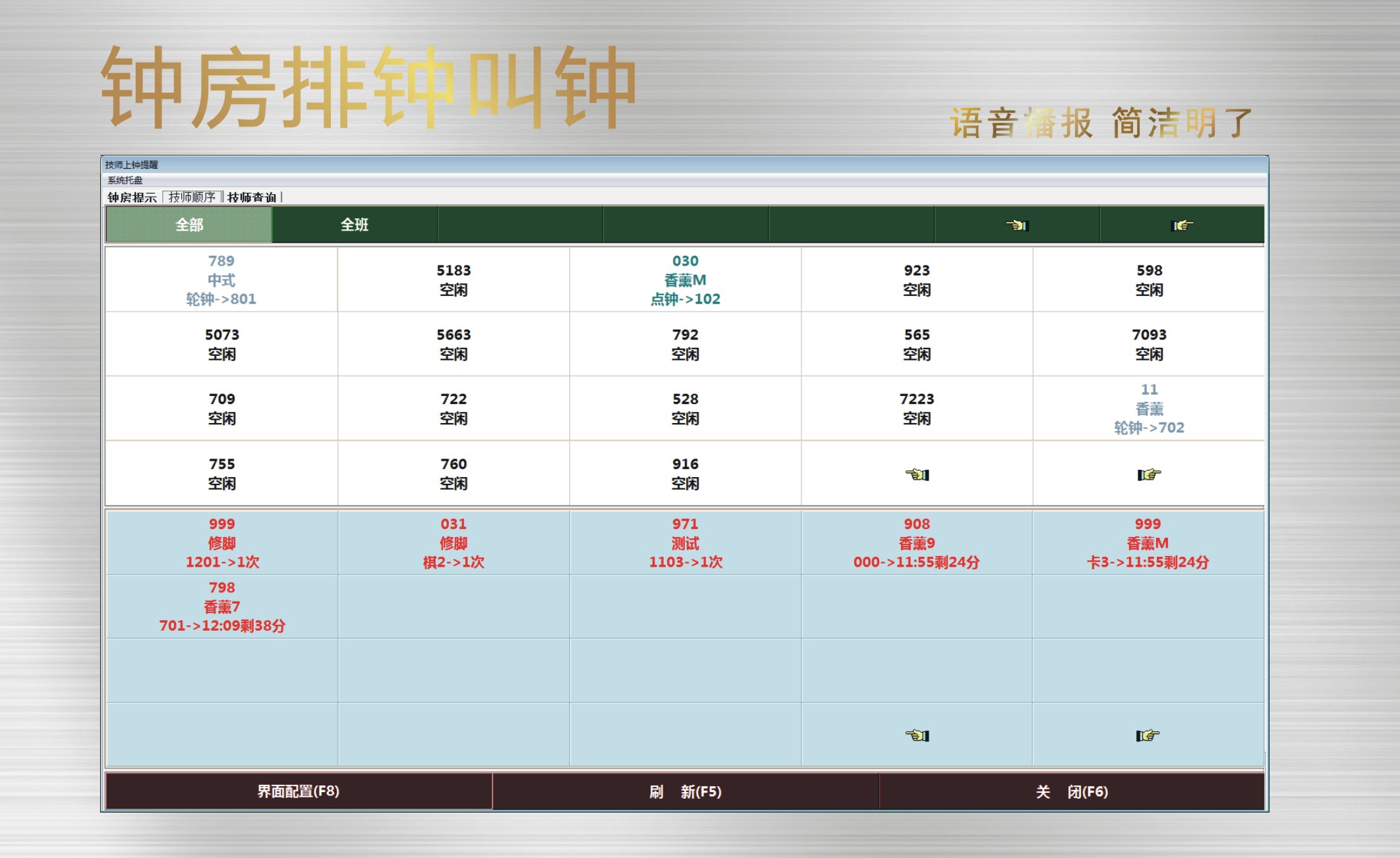The image size is (1400, 858).
Task: Page forward in the blue working grid
Action: [x=1148, y=735]
